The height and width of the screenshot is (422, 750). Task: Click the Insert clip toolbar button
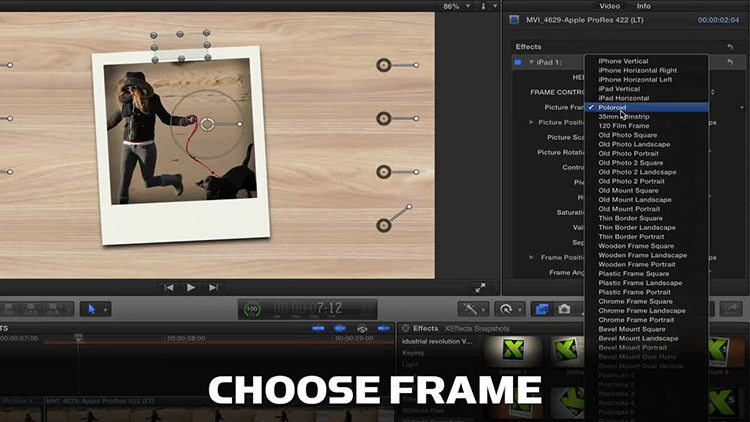(31, 309)
